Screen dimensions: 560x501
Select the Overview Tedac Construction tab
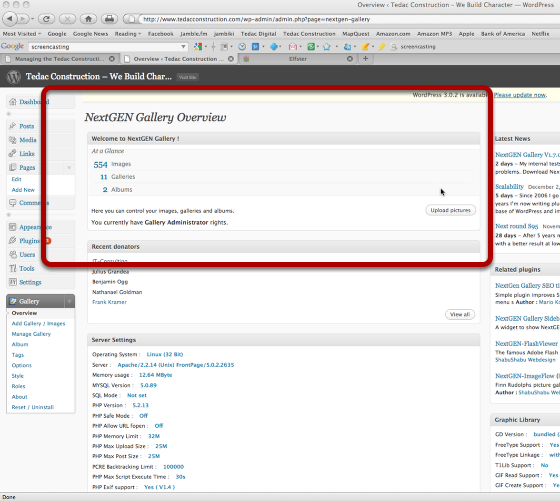coord(179,59)
